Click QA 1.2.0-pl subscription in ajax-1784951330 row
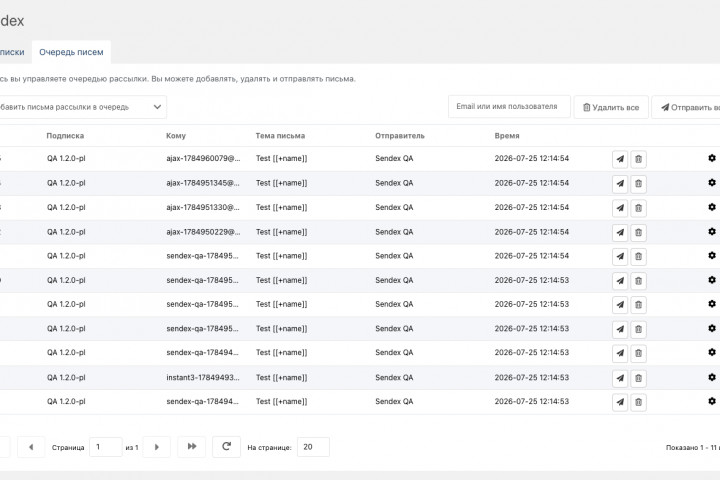Screen dimensions: 720x480 (x=66, y=208)
